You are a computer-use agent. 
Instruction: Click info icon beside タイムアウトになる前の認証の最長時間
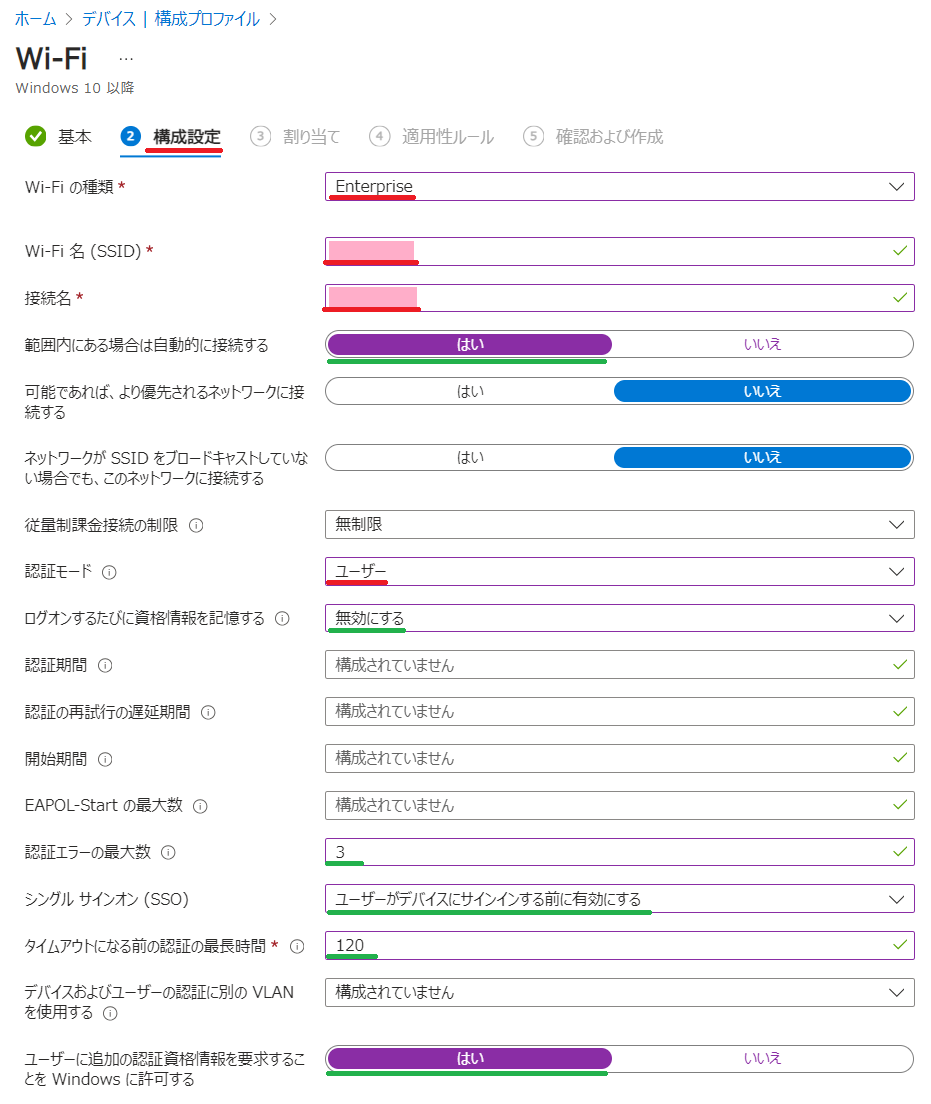coord(297,946)
